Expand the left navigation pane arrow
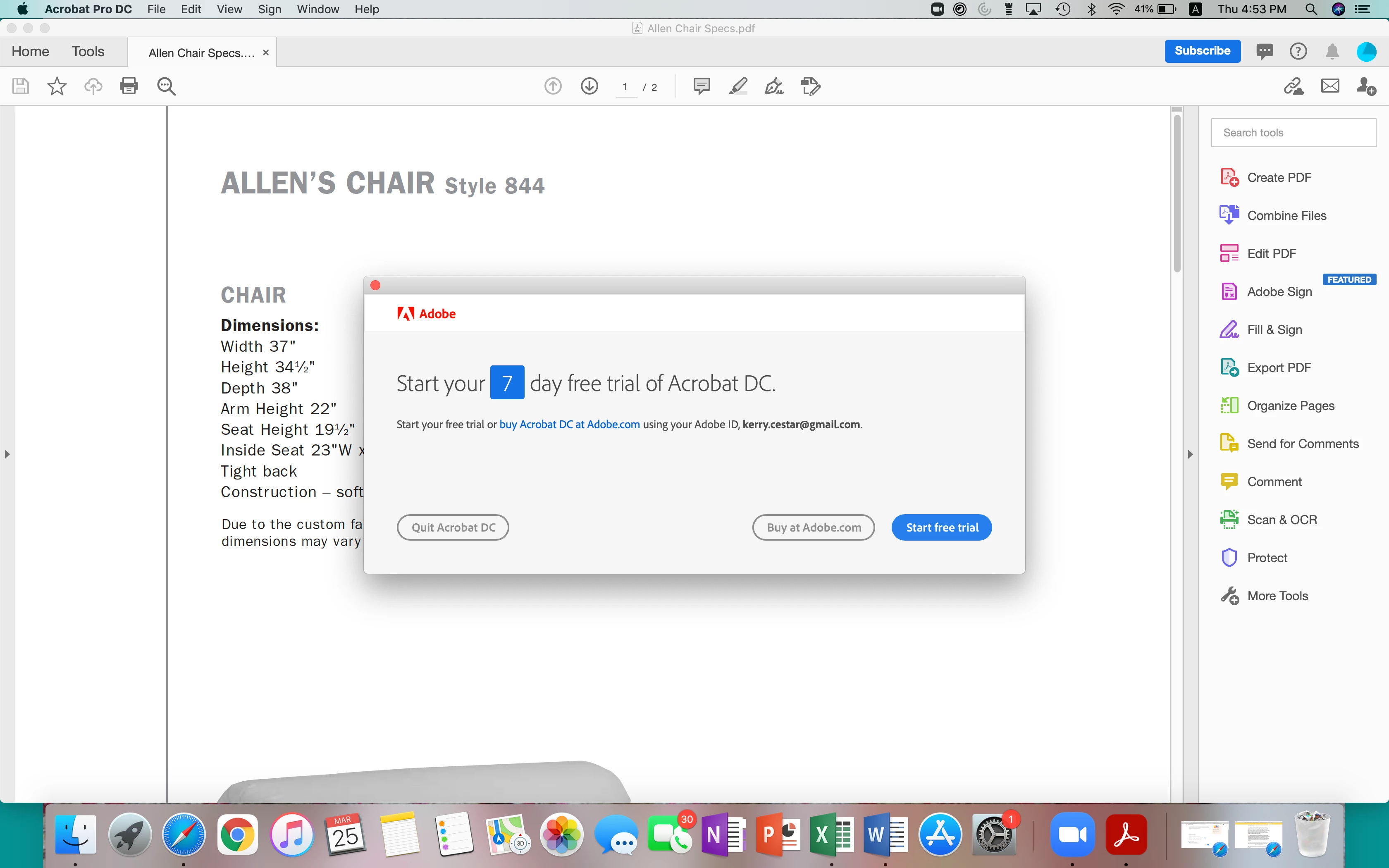This screenshot has height=868, width=1389. pyautogui.click(x=7, y=454)
